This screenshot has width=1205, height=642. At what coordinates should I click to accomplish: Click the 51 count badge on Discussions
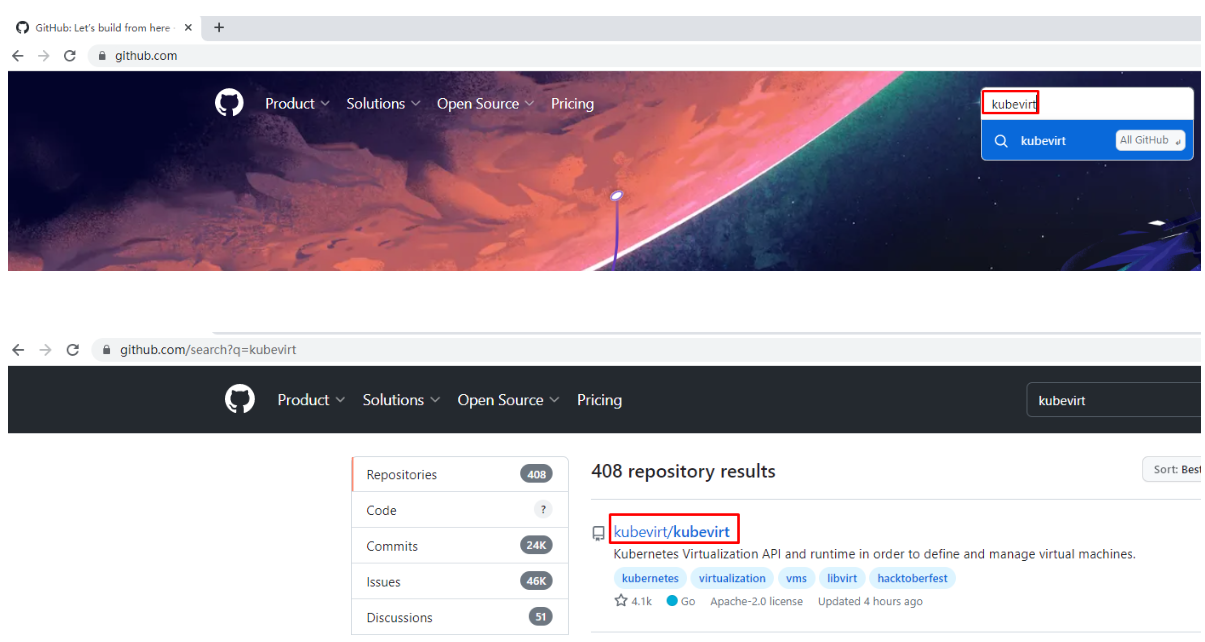pyautogui.click(x=540, y=617)
